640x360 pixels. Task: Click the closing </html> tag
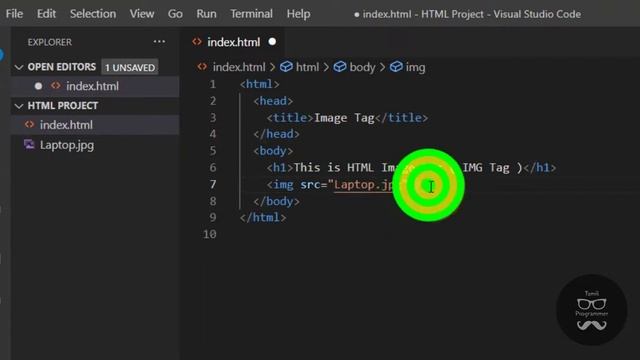(263, 218)
